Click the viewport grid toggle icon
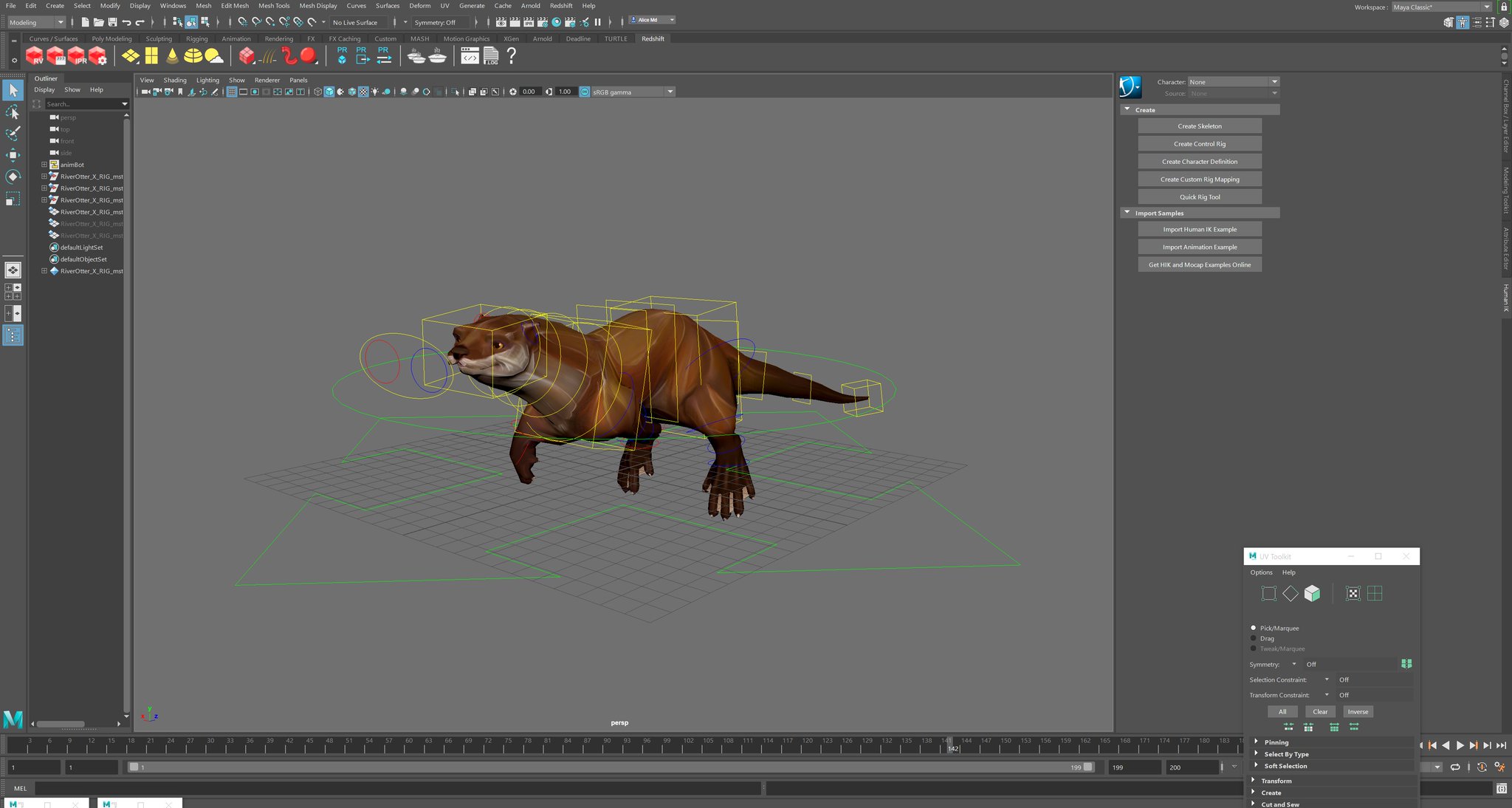The width and height of the screenshot is (1512, 808). point(232,92)
